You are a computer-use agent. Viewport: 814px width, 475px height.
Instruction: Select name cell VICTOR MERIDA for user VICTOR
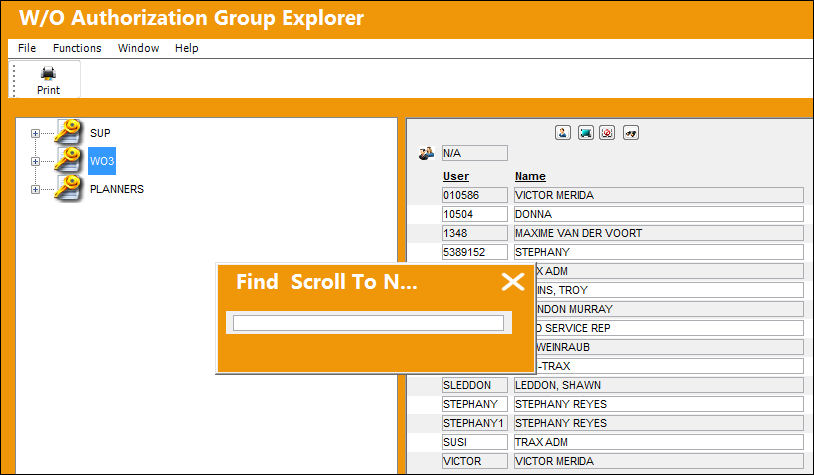pos(659,461)
